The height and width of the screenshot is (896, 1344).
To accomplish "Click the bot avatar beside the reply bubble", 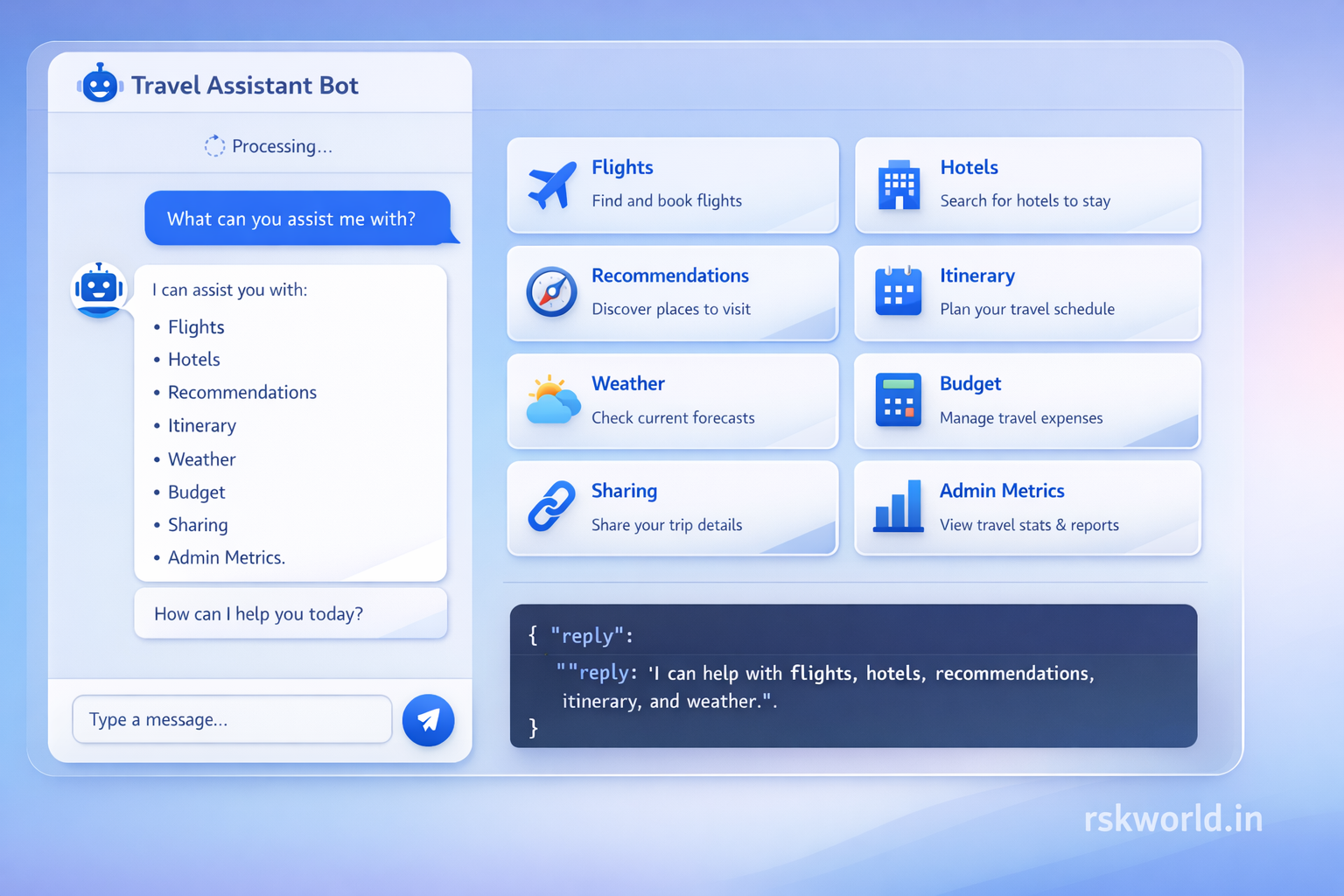I will [x=99, y=289].
